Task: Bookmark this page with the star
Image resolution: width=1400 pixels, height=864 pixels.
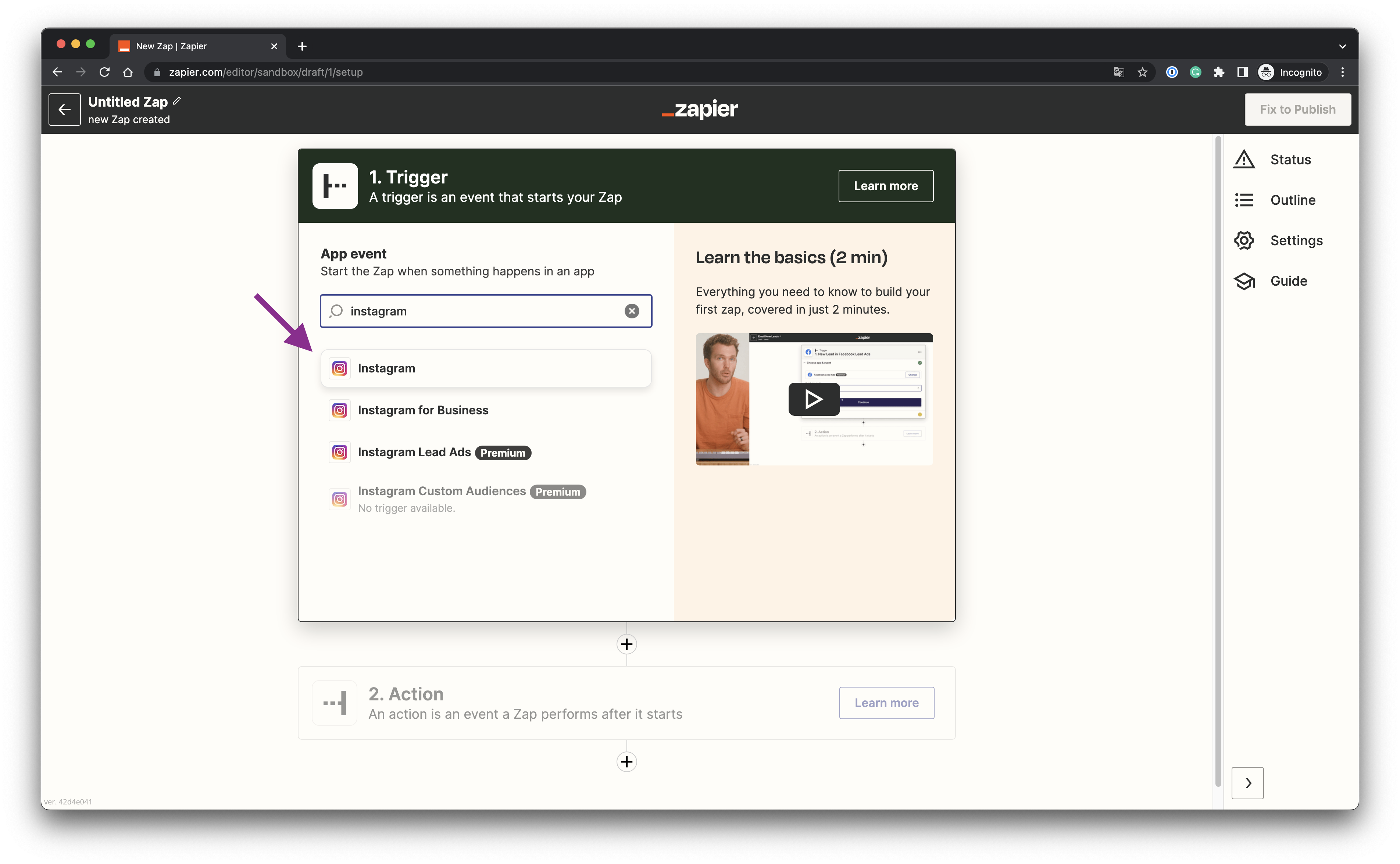Action: coord(1142,72)
